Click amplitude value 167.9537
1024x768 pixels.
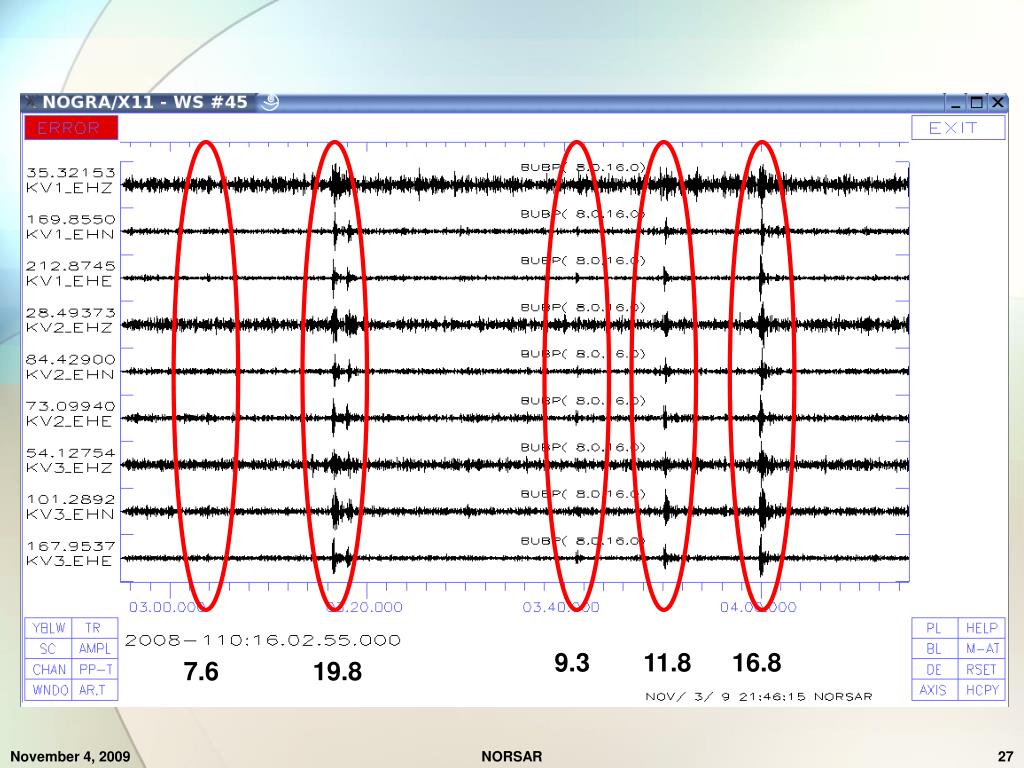coord(71,546)
